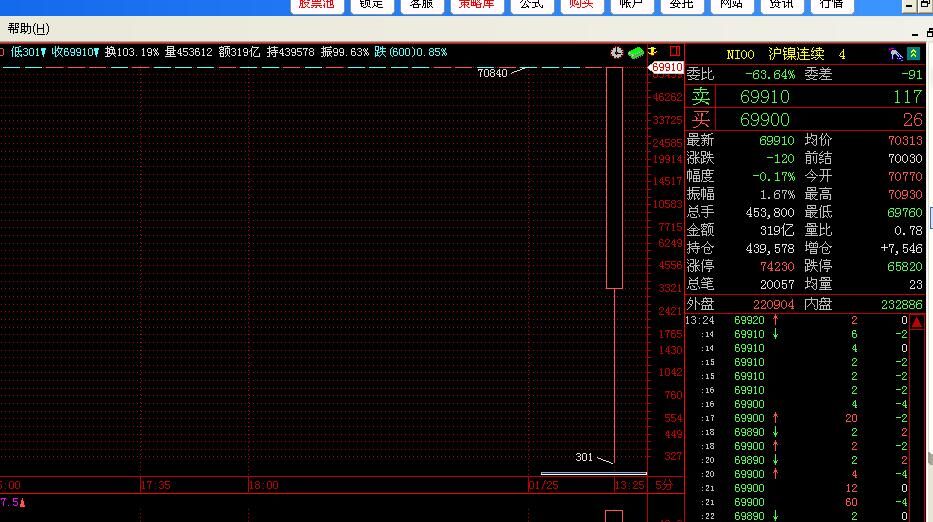
Task: Click the 沪镍连续 contract name header
Action: [796, 54]
